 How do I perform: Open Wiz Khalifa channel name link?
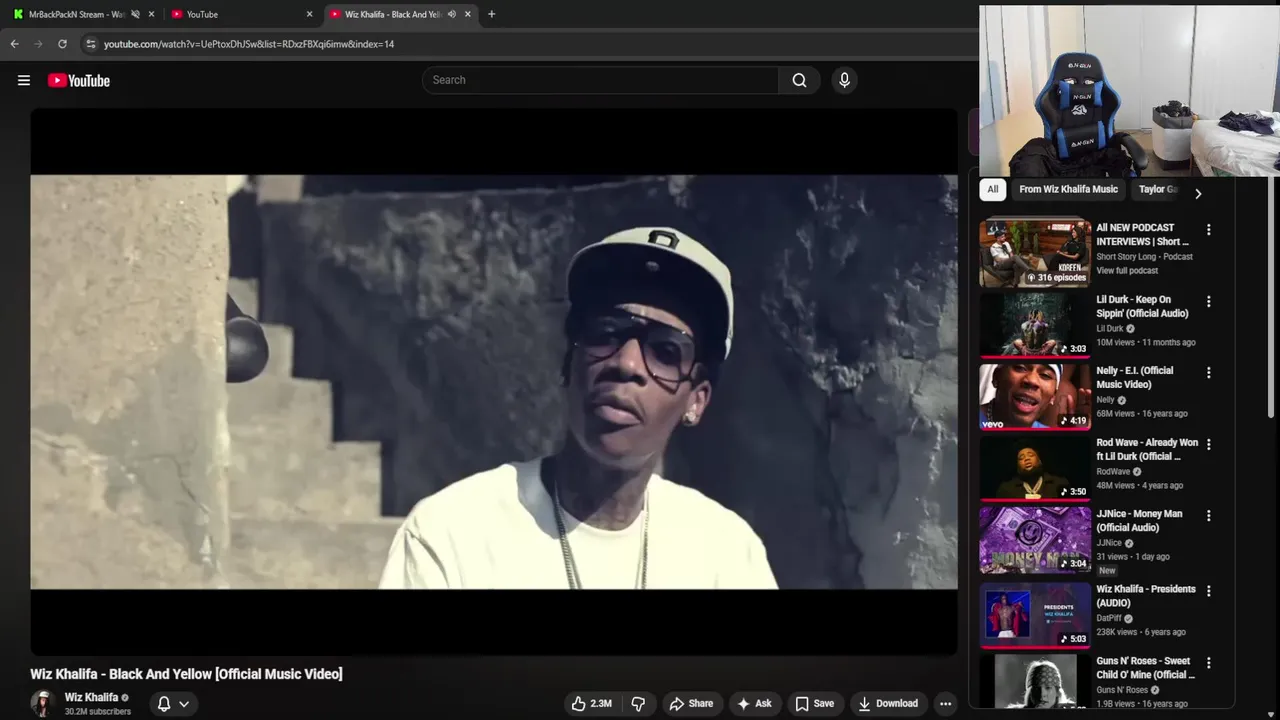coord(91,697)
